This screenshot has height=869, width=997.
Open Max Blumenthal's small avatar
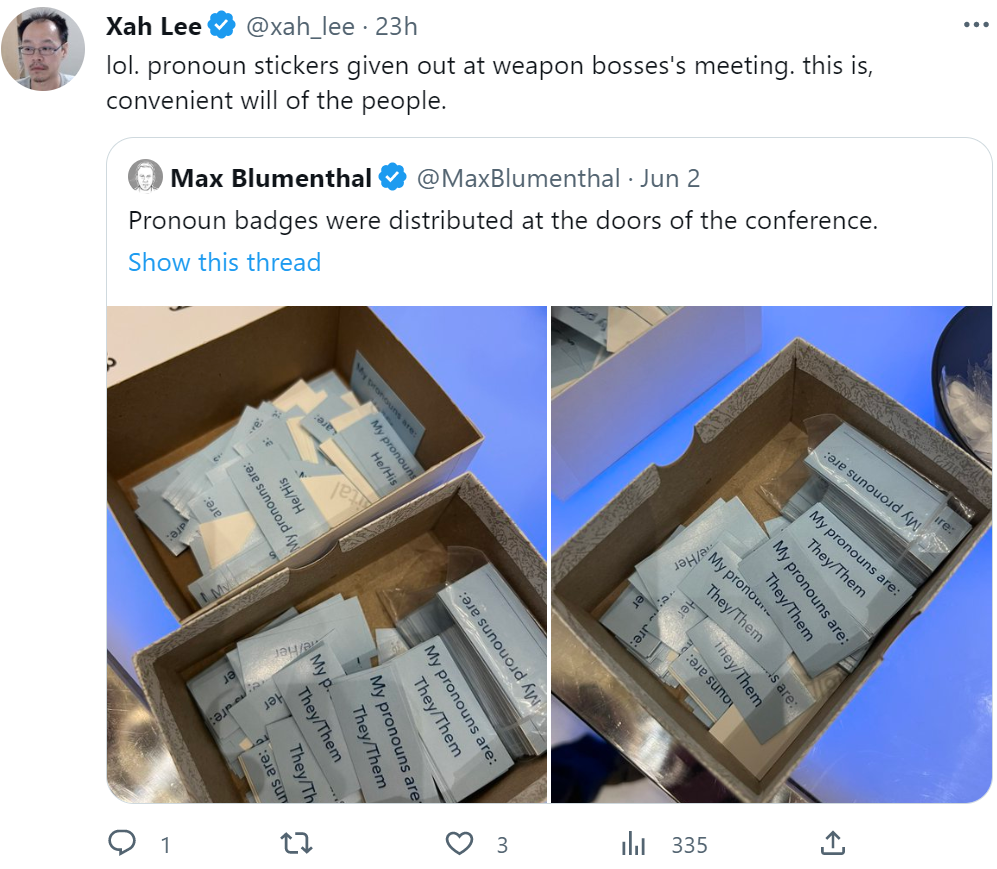[x=146, y=176]
